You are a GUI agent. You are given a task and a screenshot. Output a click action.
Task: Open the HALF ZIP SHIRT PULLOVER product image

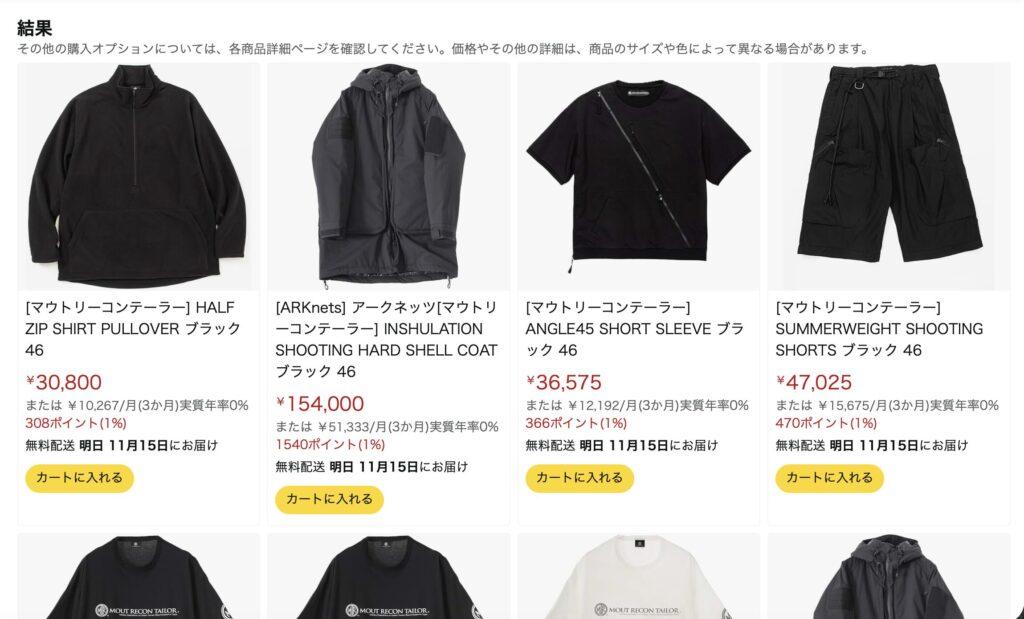click(x=138, y=176)
